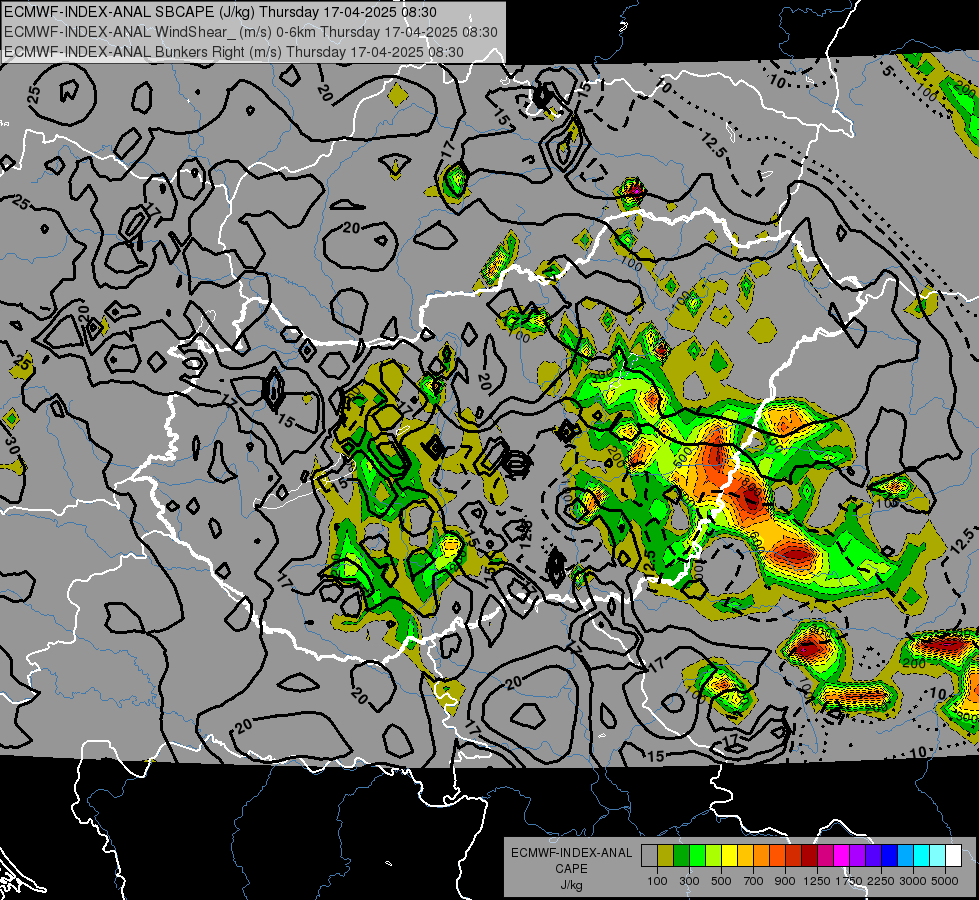Pick the magenta legend swatch

pyautogui.click(x=842, y=855)
